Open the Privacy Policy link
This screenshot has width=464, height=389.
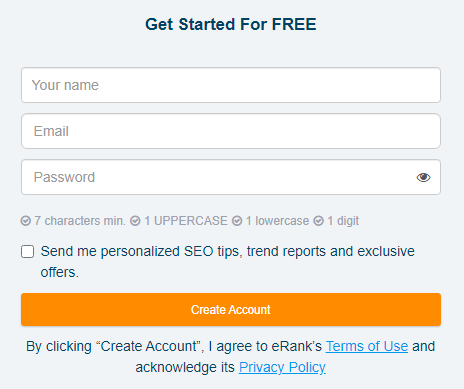(x=282, y=367)
